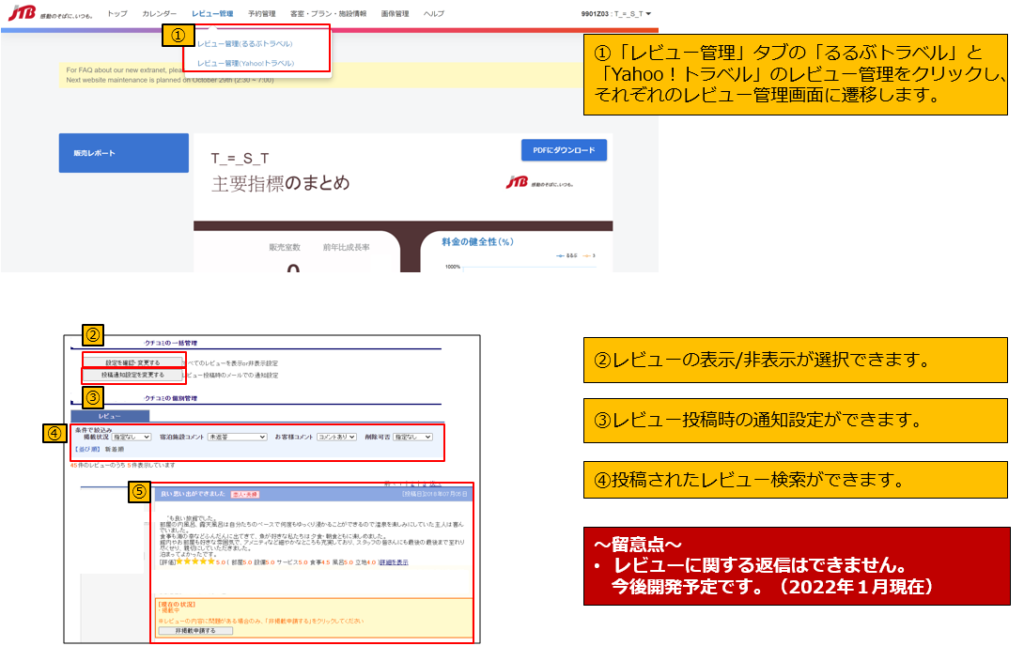Select レビュー管理(Yahoo!トラベル) from the submenu
The image size is (1024, 646).
click(x=245, y=62)
